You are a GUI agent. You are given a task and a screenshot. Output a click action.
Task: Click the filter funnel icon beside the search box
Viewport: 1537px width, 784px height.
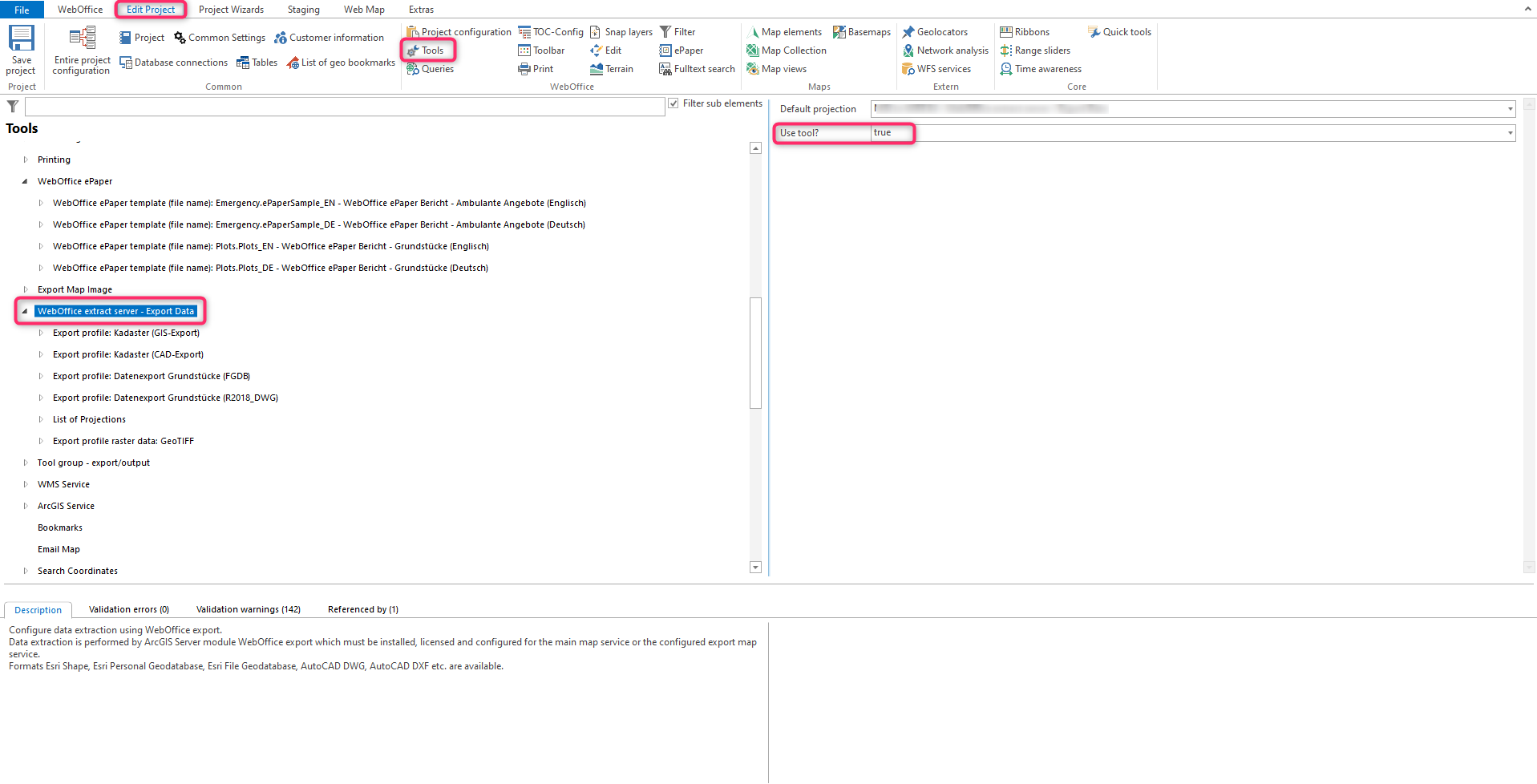tap(12, 105)
